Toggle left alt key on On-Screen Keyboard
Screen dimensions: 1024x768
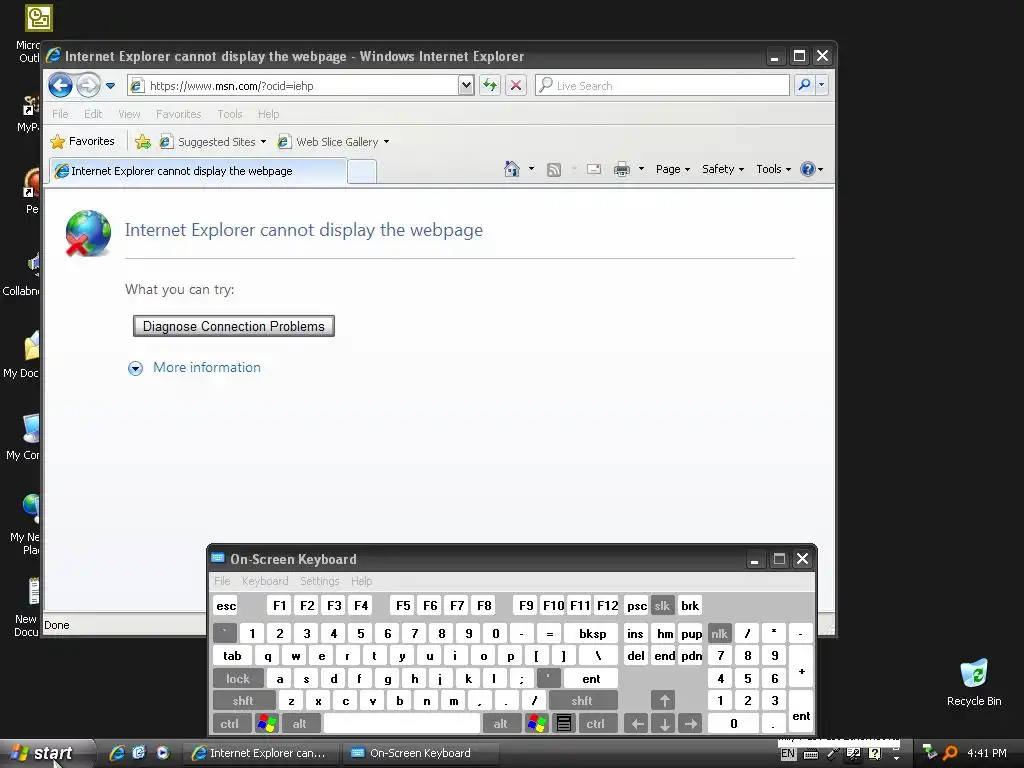coord(299,724)
